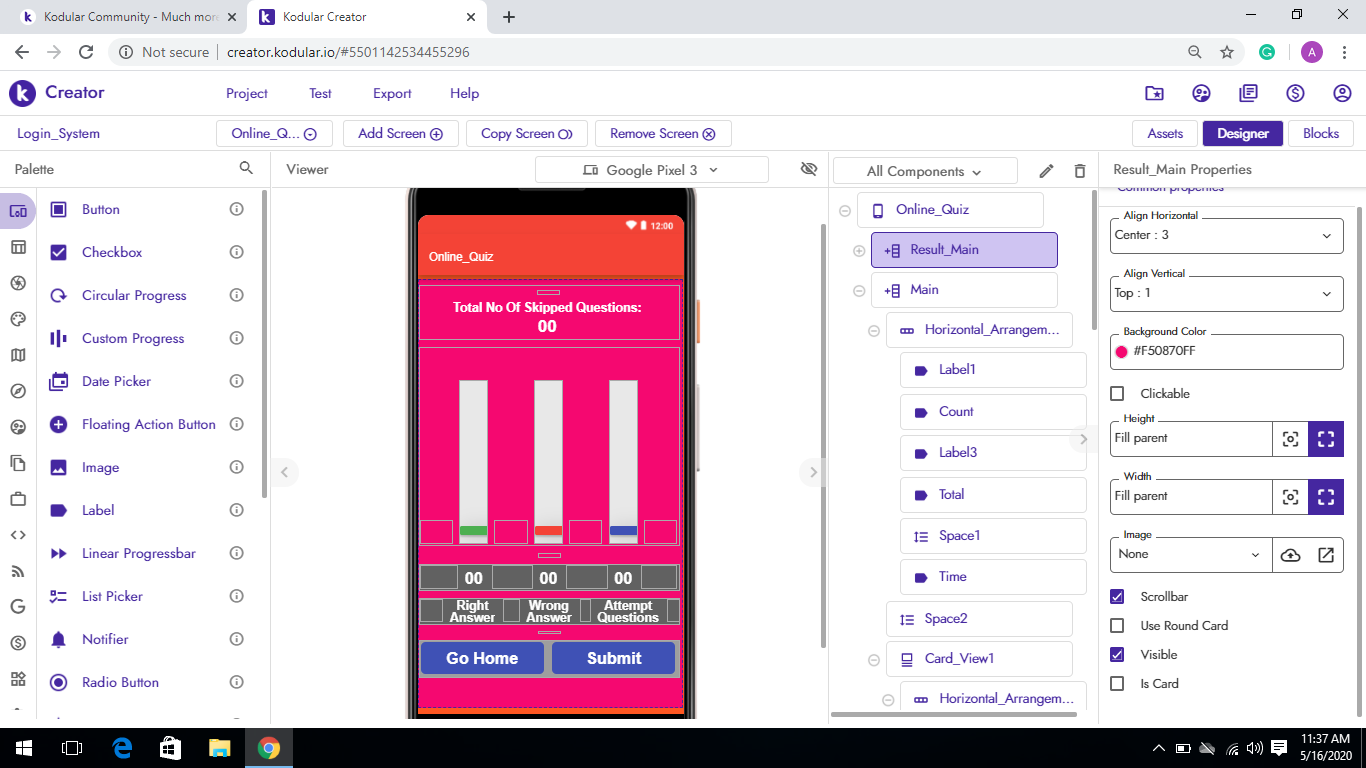Click the trash delete component icon
This screenshot has width=1366, height=768.
[1079, 171]
